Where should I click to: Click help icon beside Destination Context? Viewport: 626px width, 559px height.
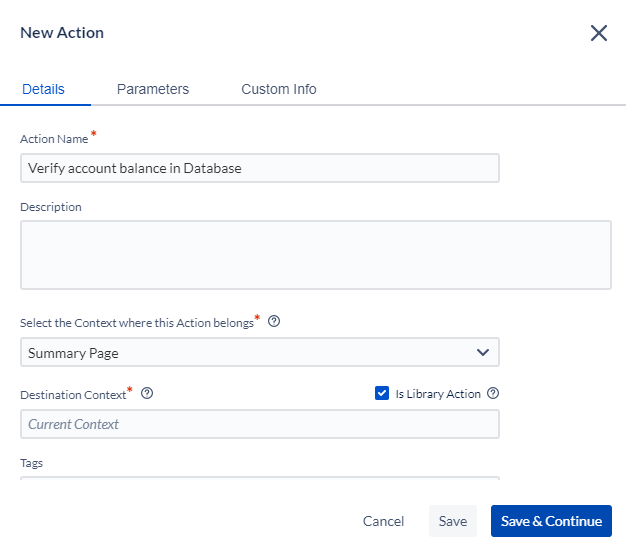(x=147, y=393)
